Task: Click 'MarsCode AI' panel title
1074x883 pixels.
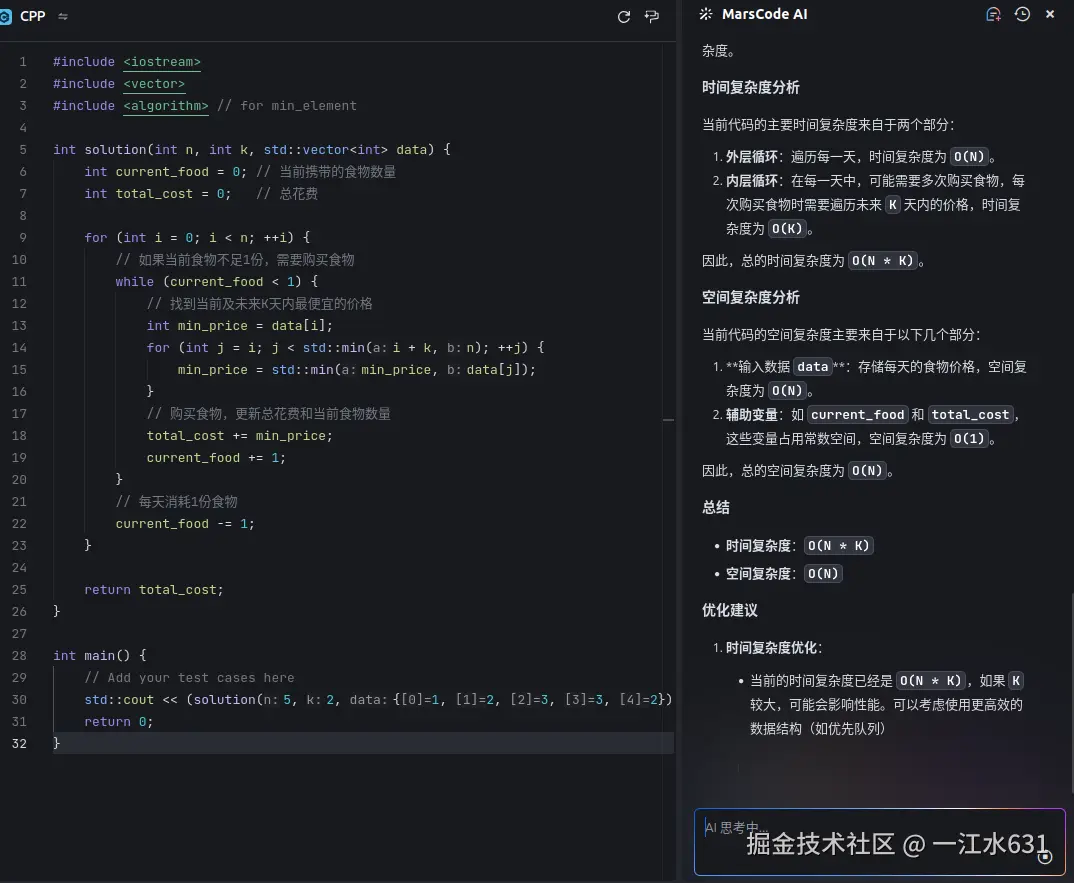Action: click(x=764, y=14)
